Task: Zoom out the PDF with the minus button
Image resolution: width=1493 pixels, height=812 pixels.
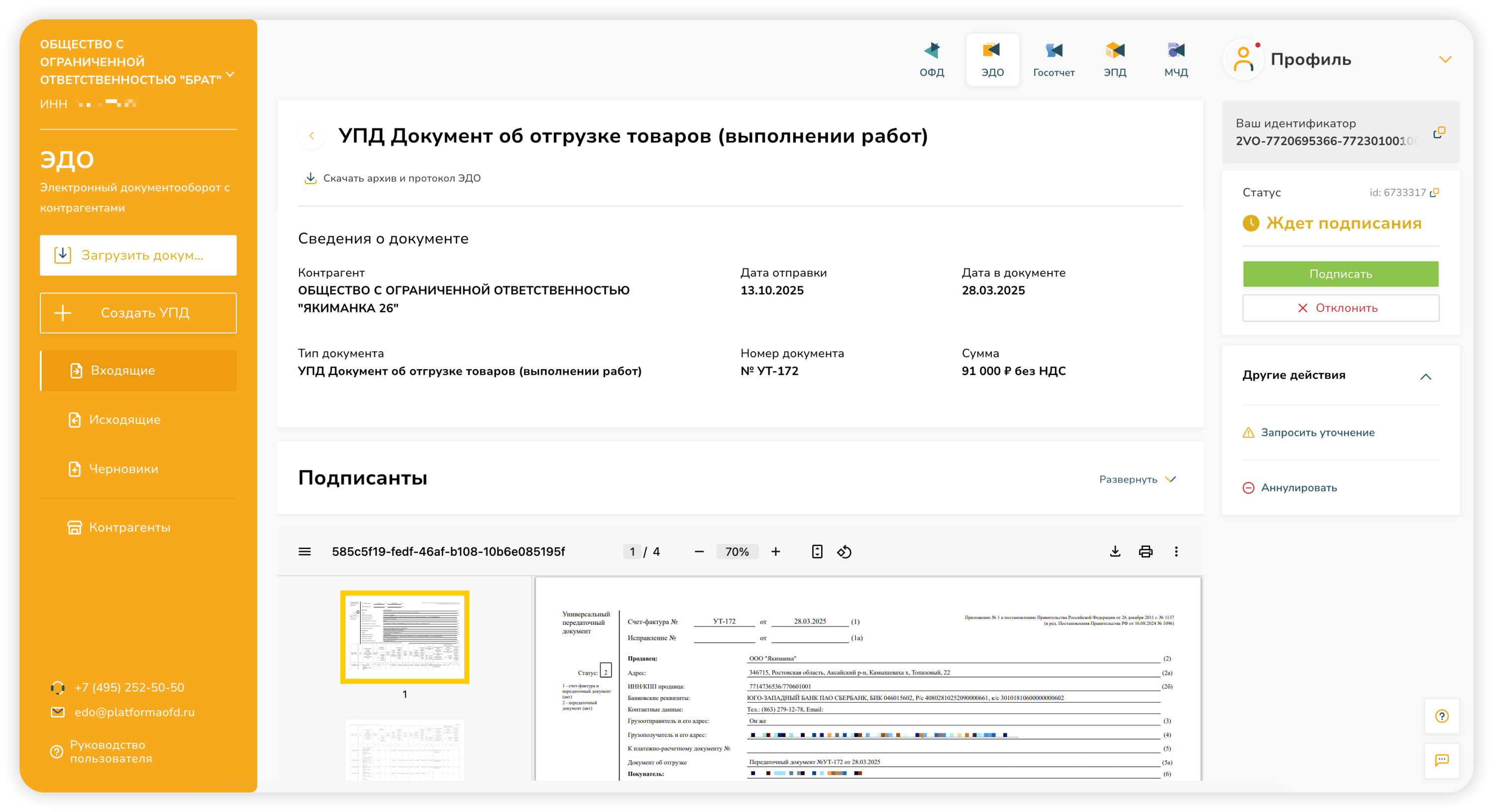Action: [699, 552]
